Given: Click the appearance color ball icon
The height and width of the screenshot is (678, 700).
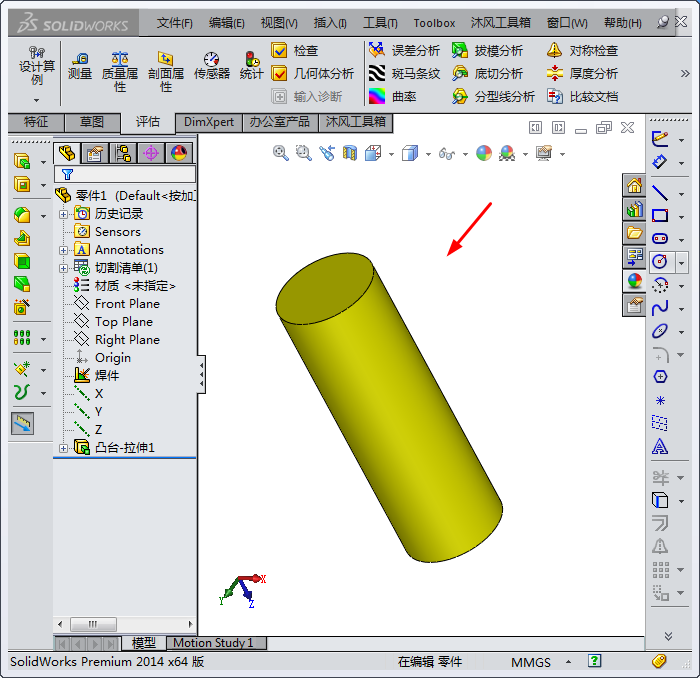Looking at the screenshot, I should (483, 153).
